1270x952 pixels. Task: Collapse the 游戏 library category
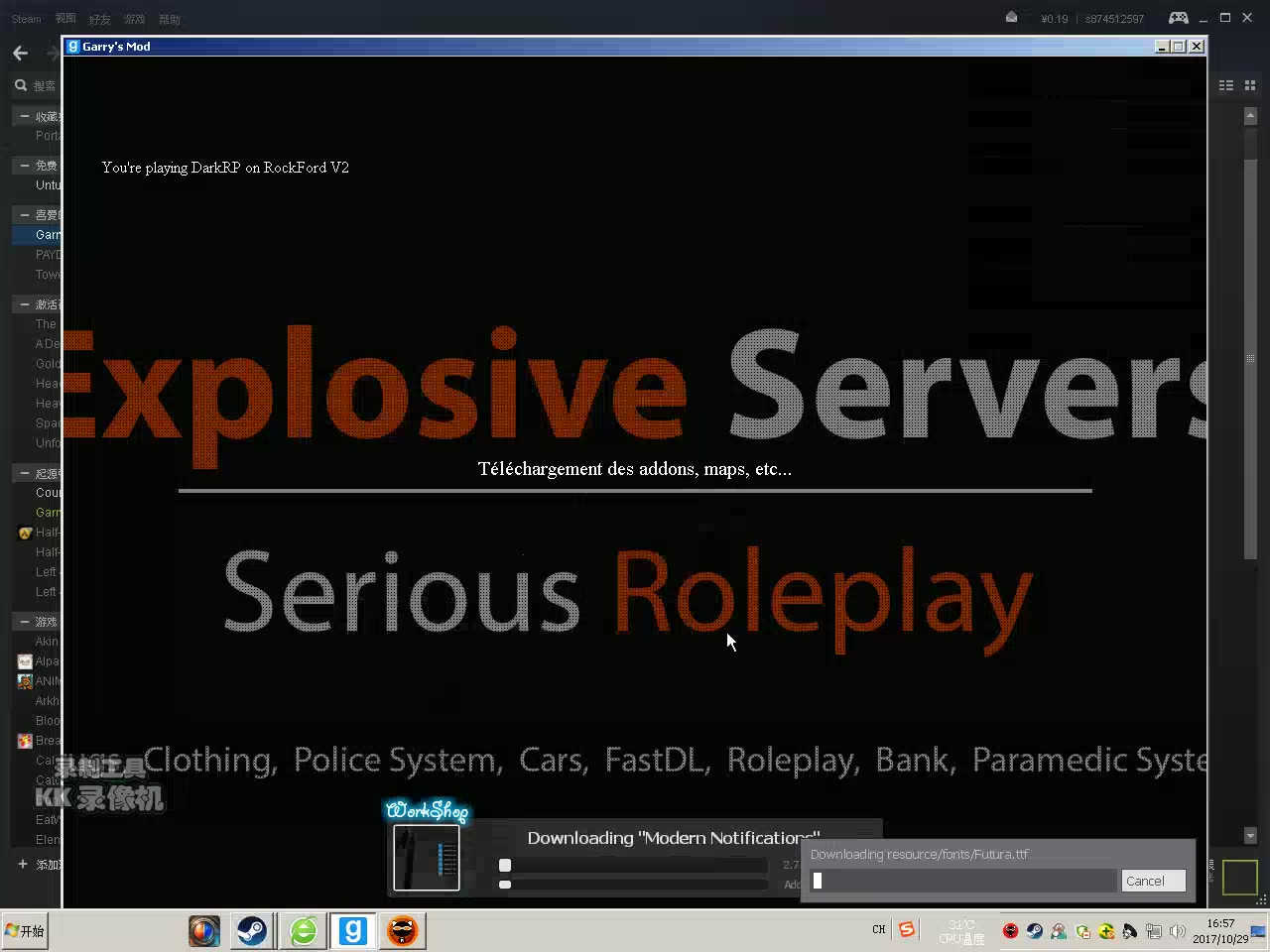click(24, 622)
